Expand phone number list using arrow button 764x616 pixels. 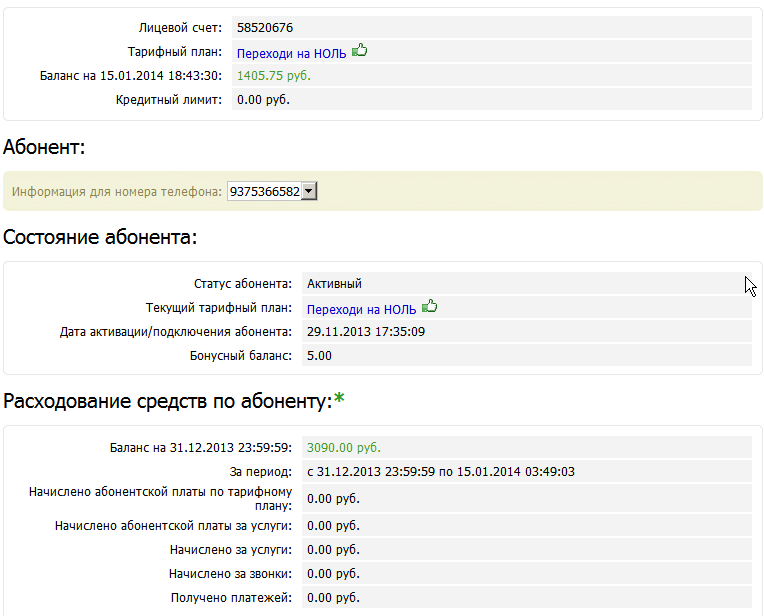[309, 191]
